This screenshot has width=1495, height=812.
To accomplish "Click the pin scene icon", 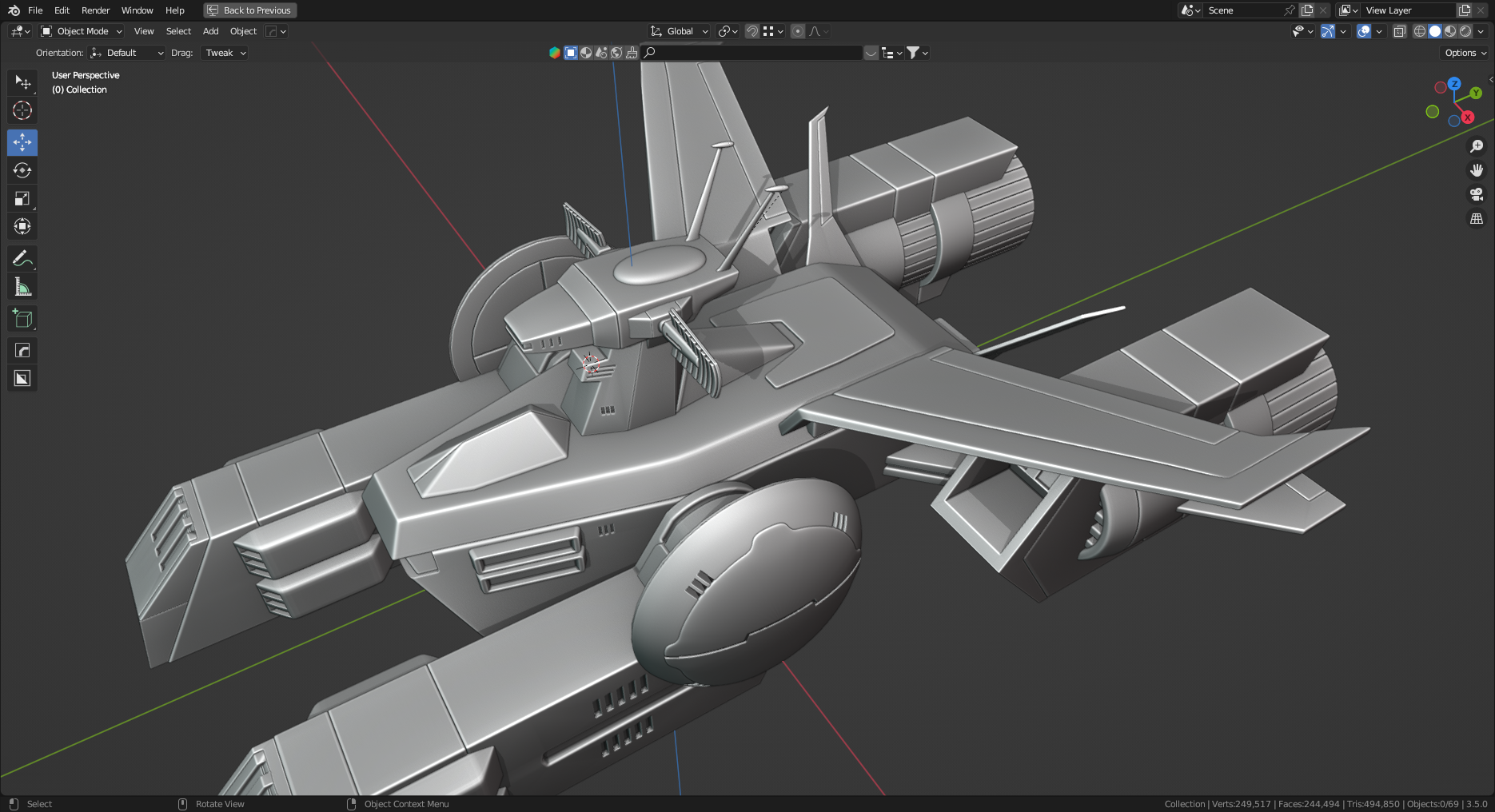I will (x=1289, y=10).
